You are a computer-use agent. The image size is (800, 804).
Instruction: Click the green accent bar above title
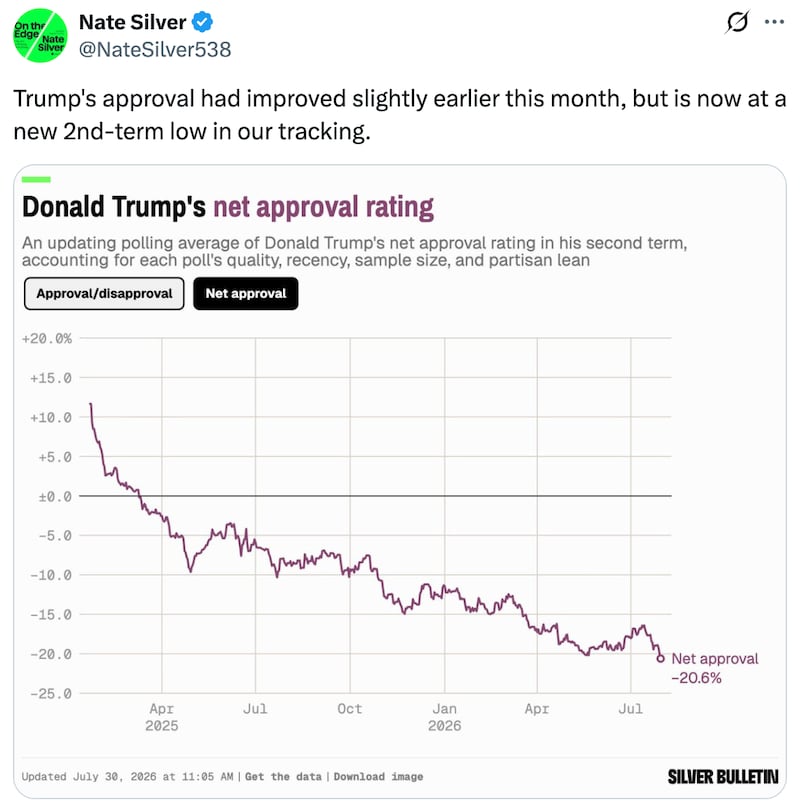36,179
